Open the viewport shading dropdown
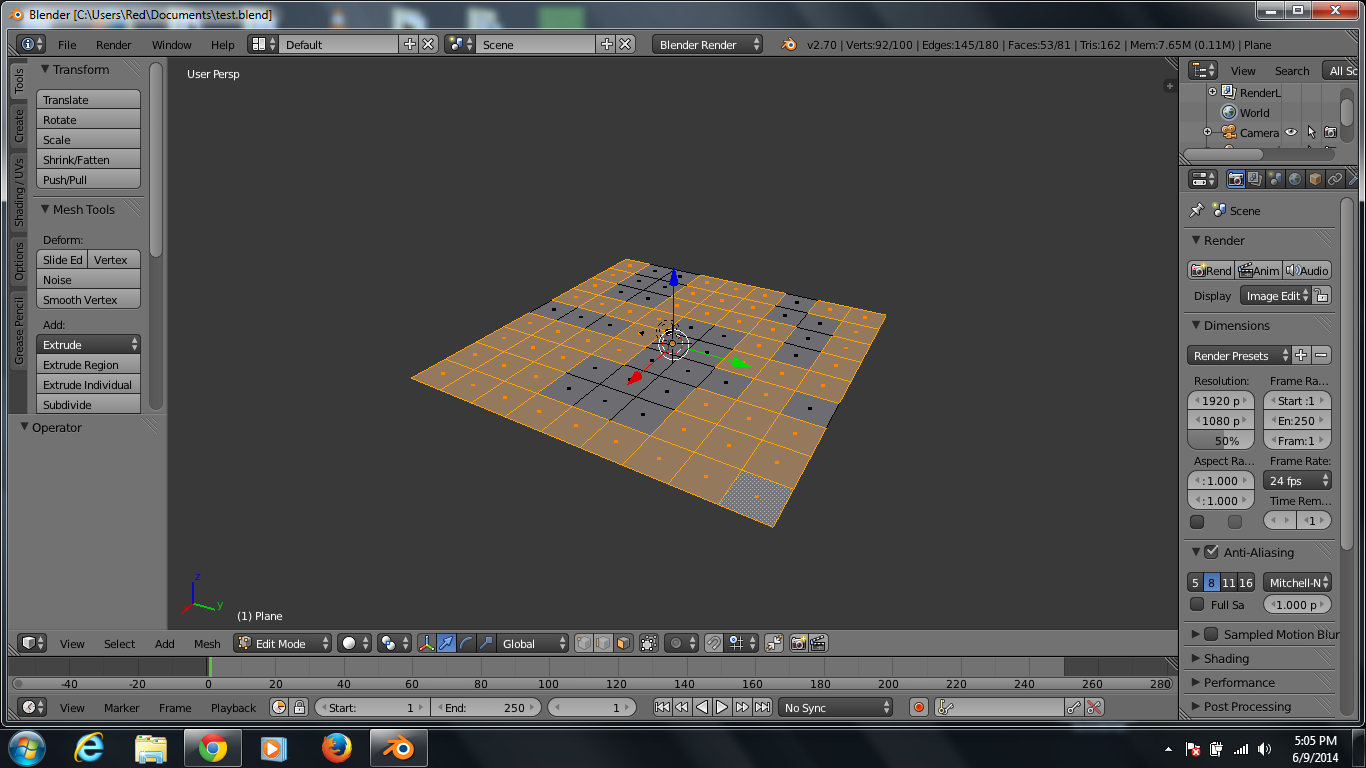Image resolution: width=1366 pixels, height=768 pixels. [x=354, y=643]
